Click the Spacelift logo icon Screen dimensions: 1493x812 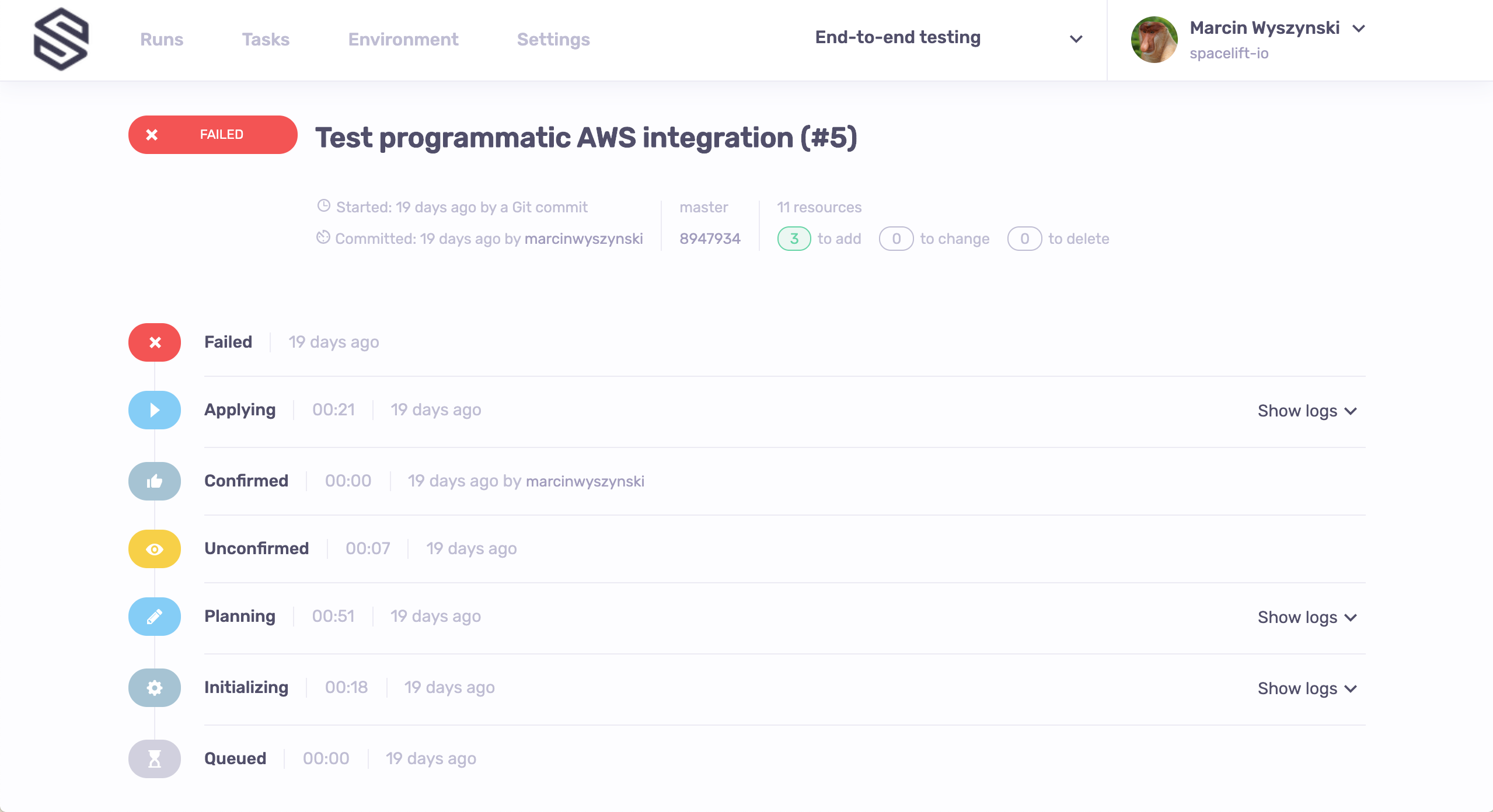point(61,39)
